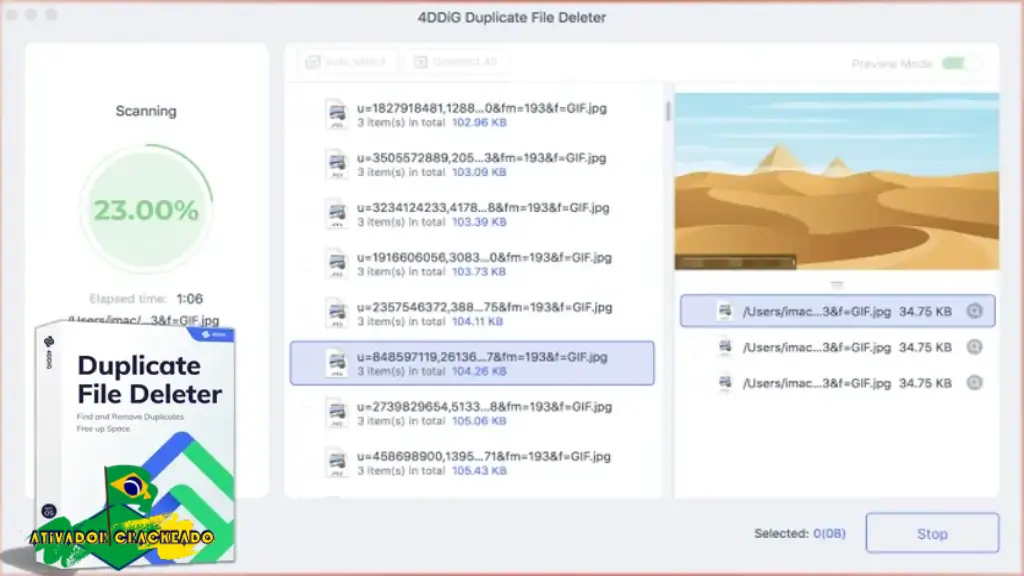
Task: Toggle the Preview Mode switch
Action: coord(960,63)
